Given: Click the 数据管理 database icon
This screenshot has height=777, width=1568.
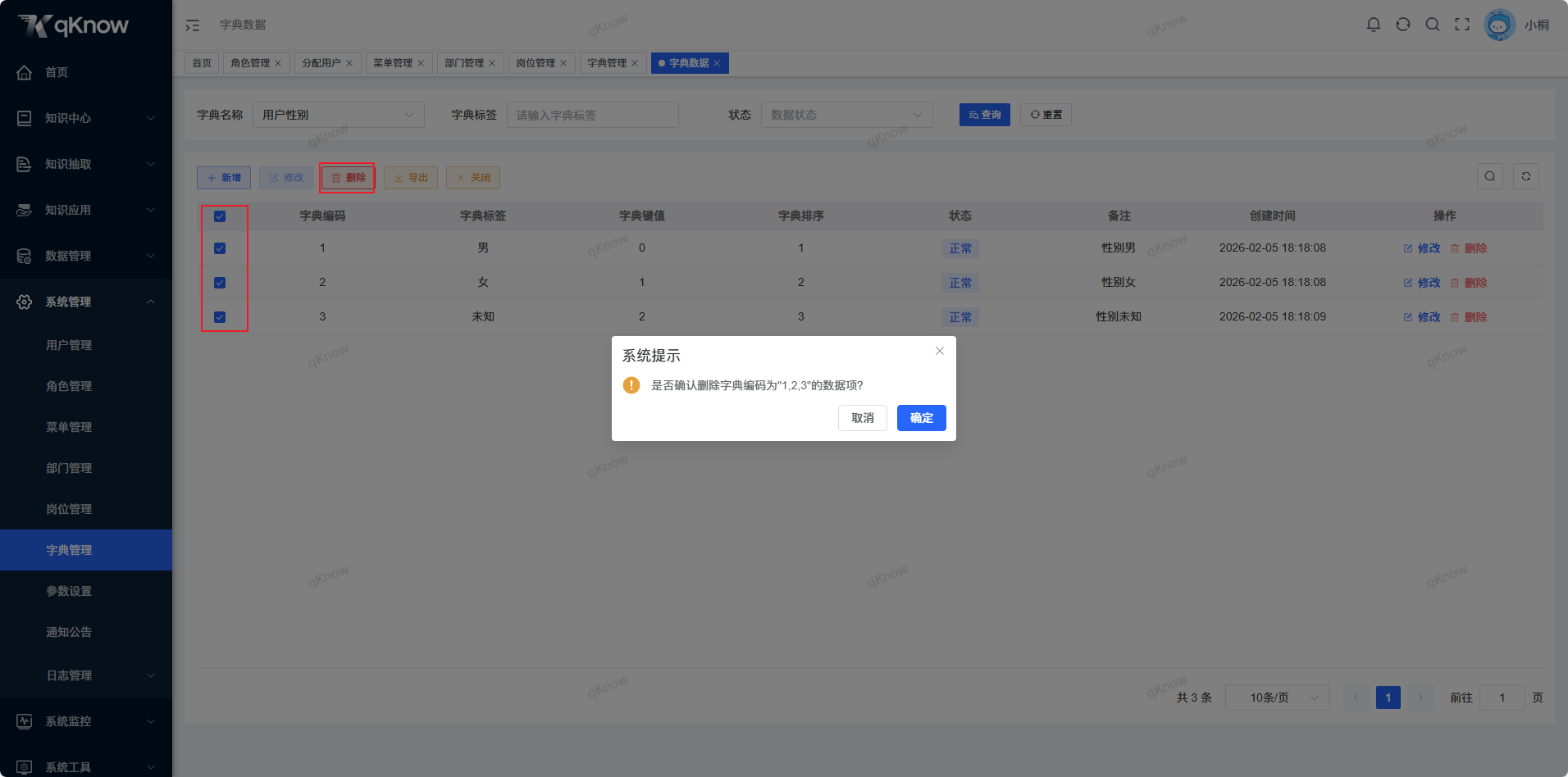Looking at the screenshot, I should click(x=25, y=256).
